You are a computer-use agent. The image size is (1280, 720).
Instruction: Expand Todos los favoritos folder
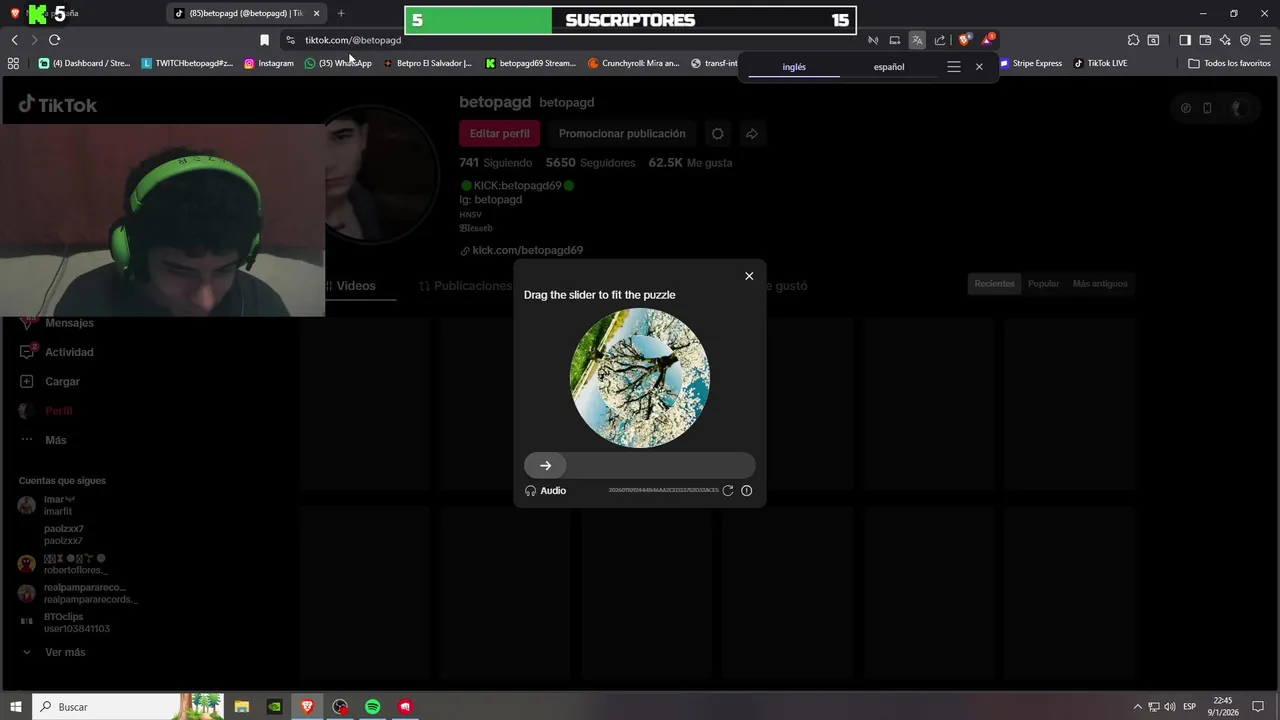[x=1229, y=63]
